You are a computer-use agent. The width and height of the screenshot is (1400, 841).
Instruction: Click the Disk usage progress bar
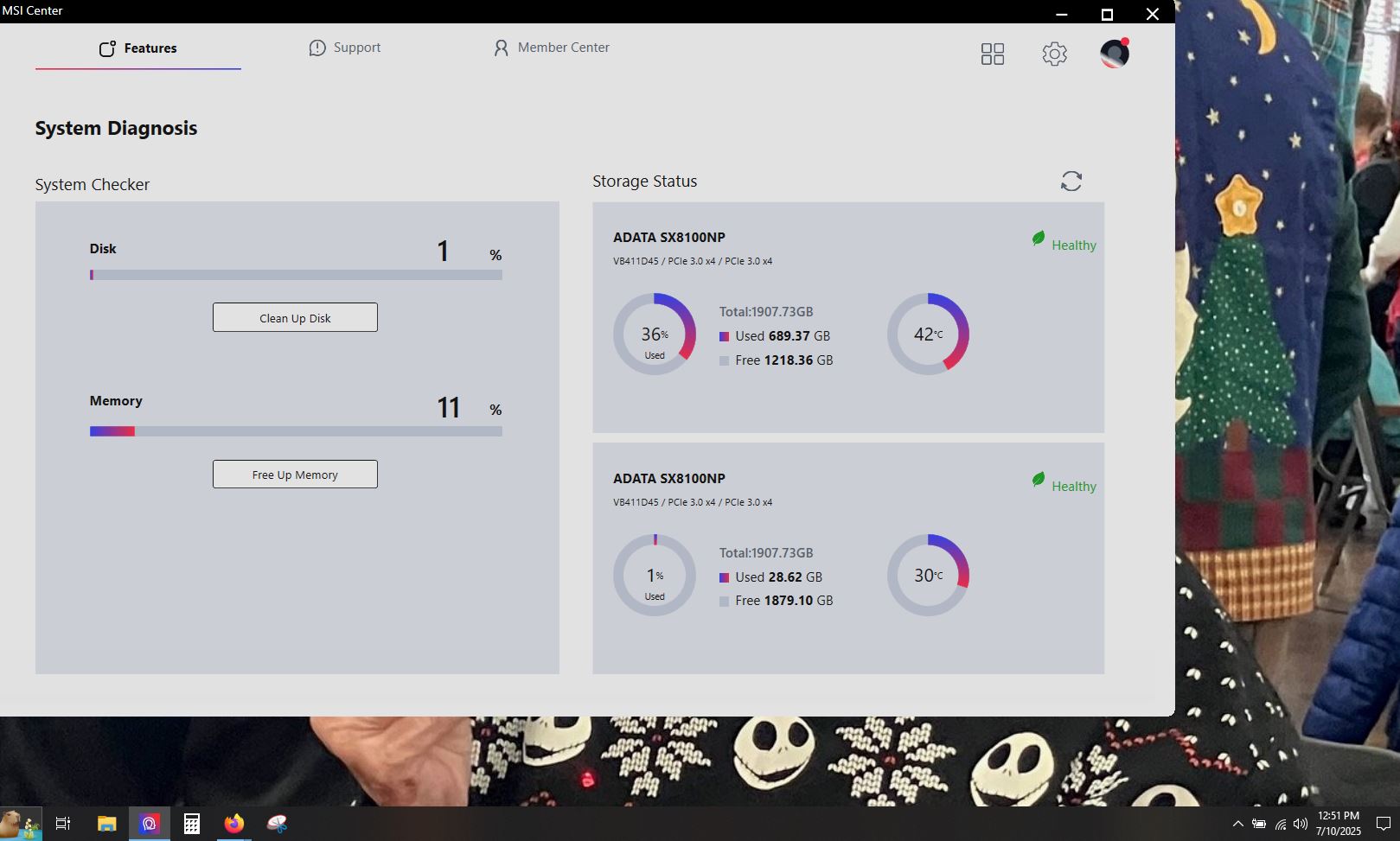pos(296,275)
